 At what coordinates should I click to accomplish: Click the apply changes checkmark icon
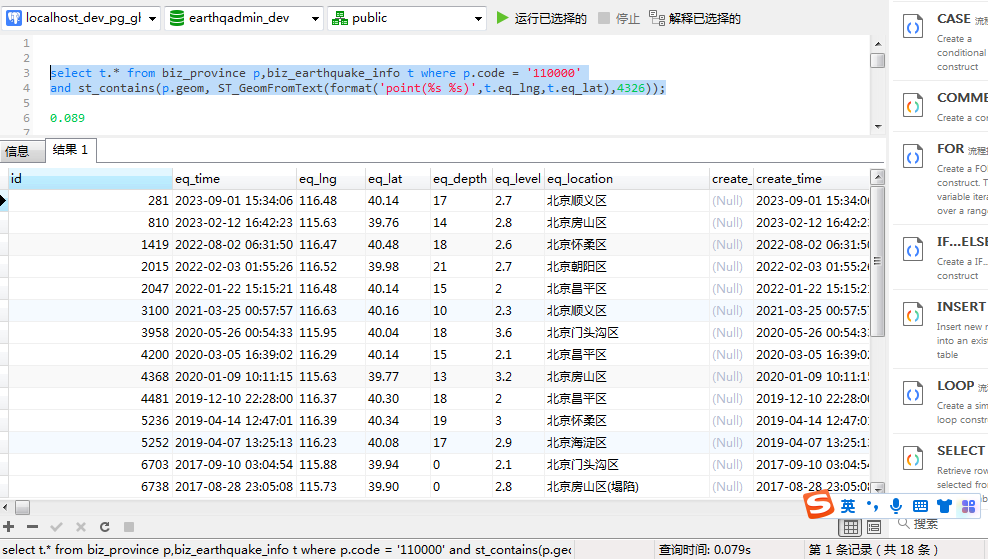[57, 527]
